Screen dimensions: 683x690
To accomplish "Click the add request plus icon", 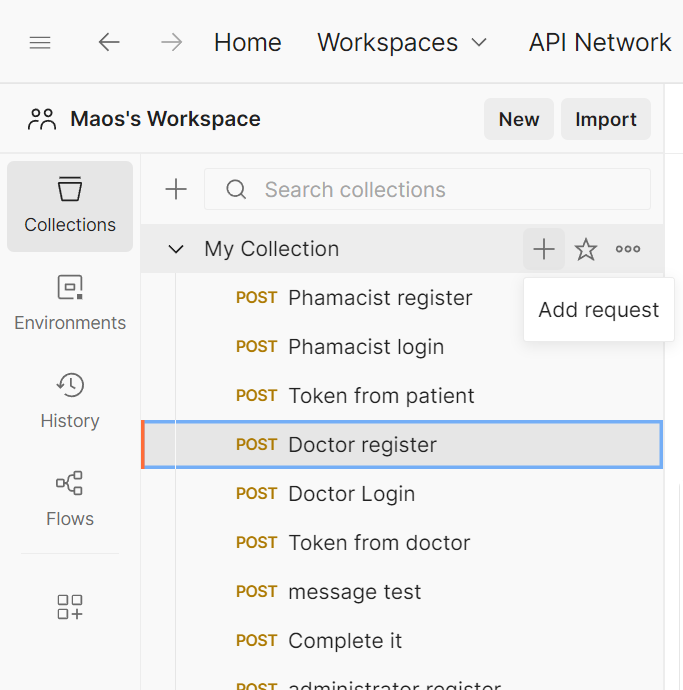I will click(x=544, y=249).
